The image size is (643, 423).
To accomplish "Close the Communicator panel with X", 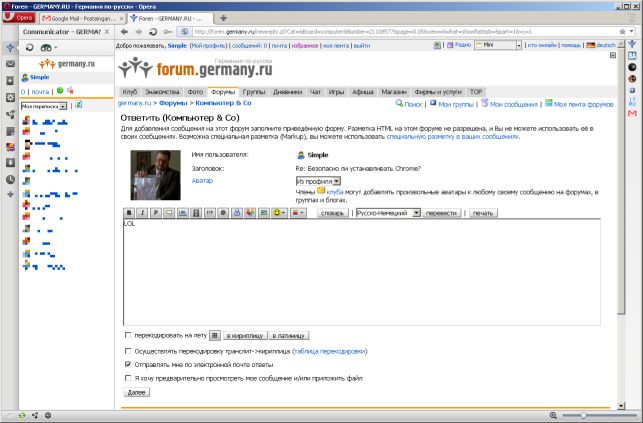I will [x=107, y=32].
